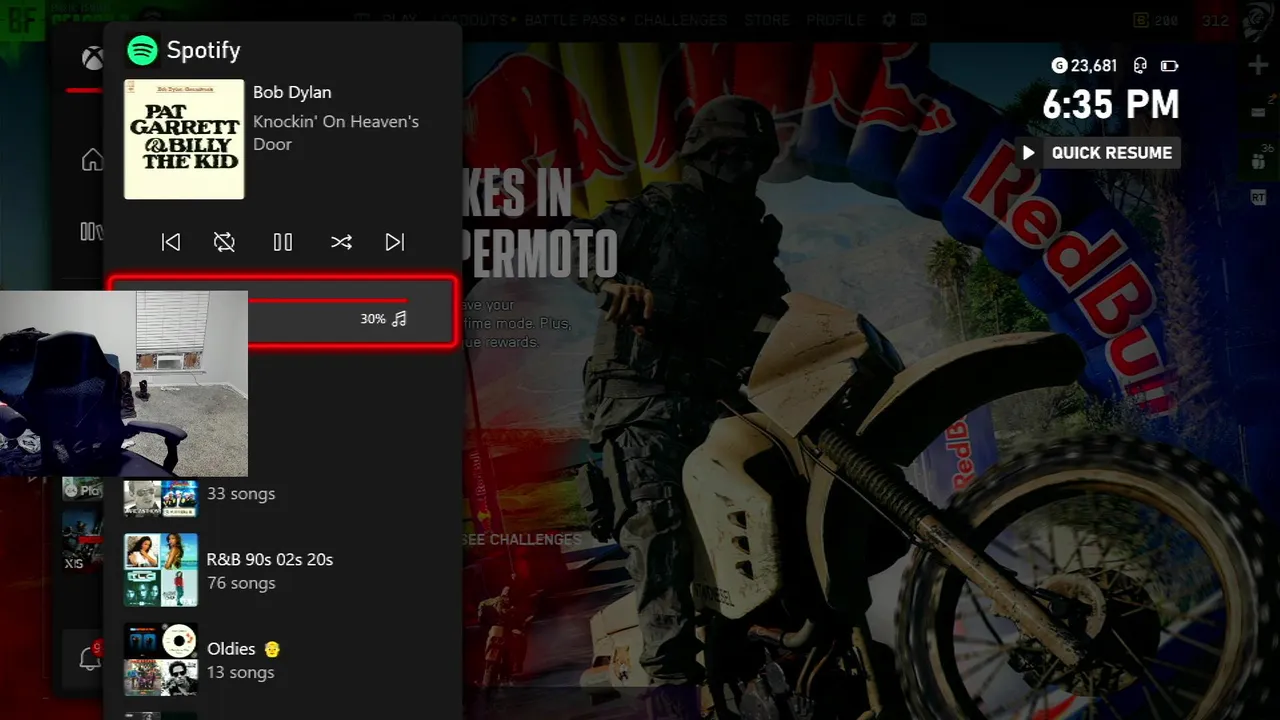
Task: Select the 33 songs label
Action: tap(241, 494)
